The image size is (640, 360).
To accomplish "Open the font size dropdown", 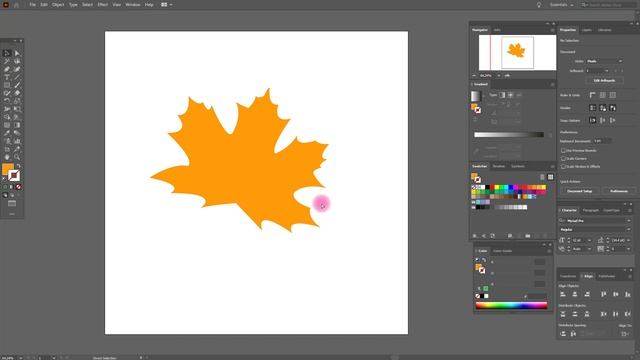I will pos(589,240).
